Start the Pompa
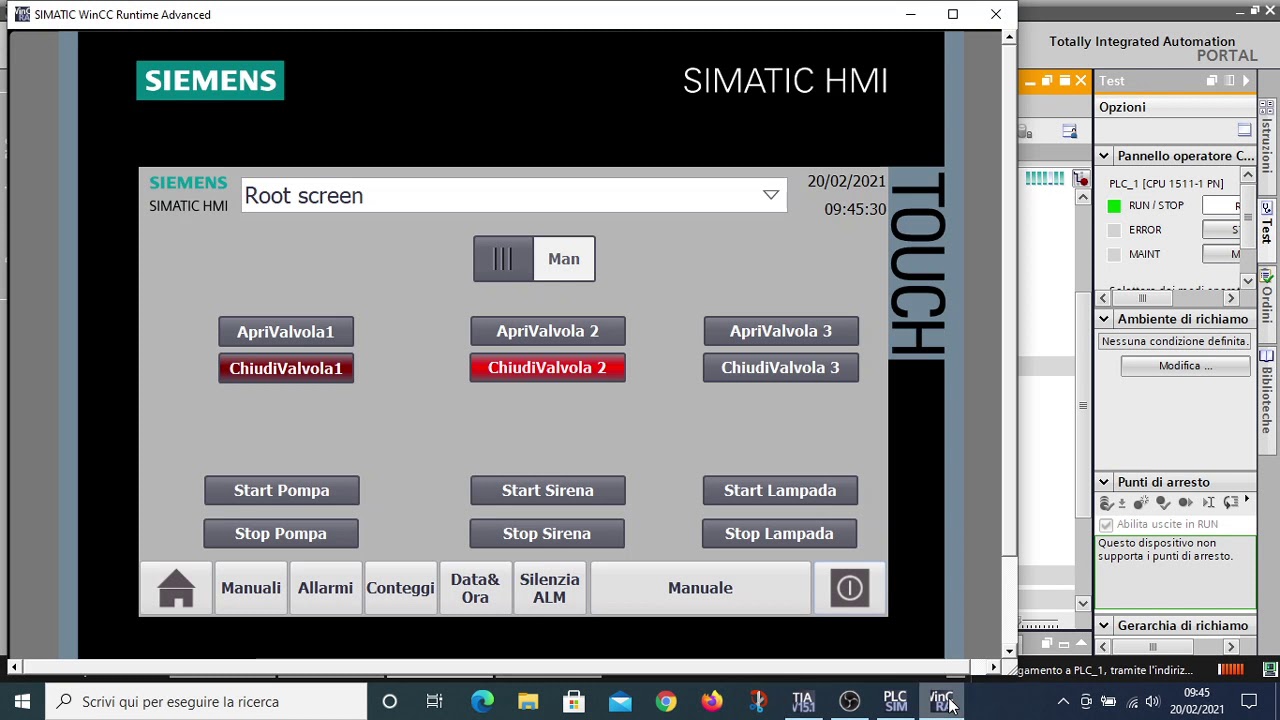 click(282, 490)
